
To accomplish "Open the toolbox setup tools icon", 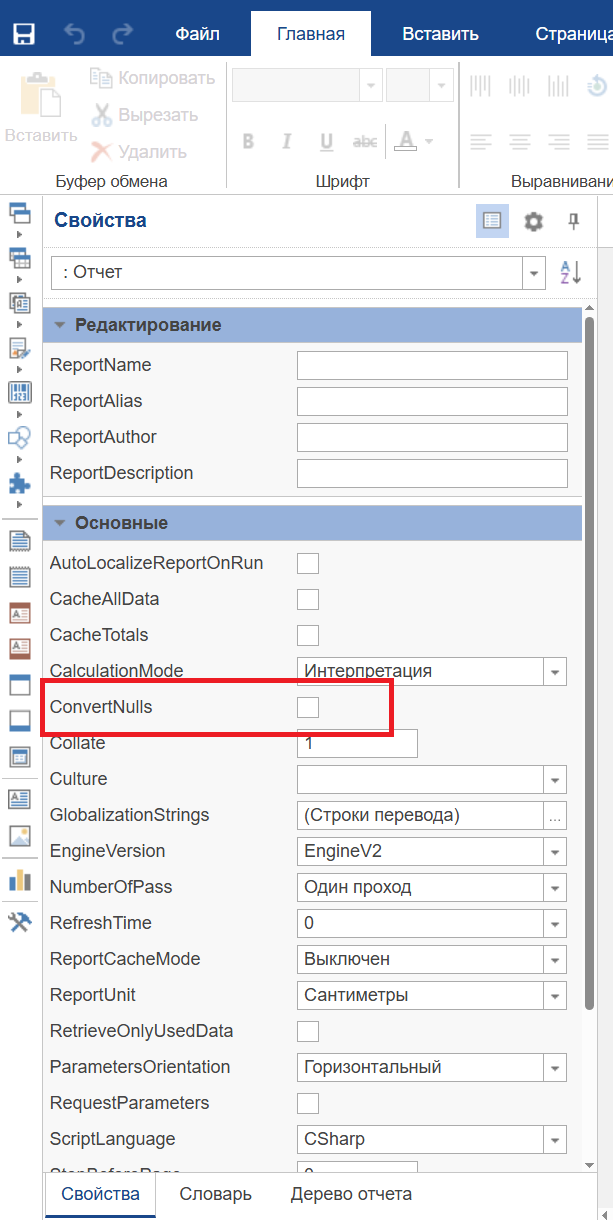I will pyautogui.click(x=20, y=921).
